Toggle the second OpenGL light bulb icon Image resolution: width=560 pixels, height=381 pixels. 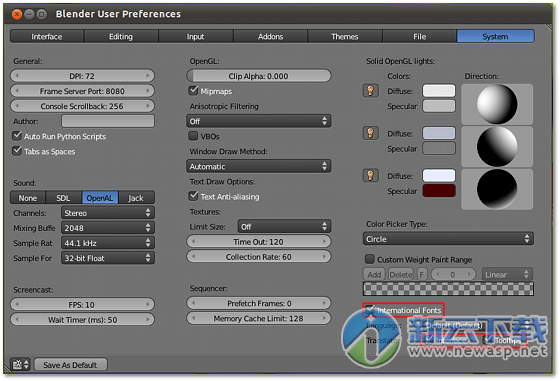(x=370, y=133)
